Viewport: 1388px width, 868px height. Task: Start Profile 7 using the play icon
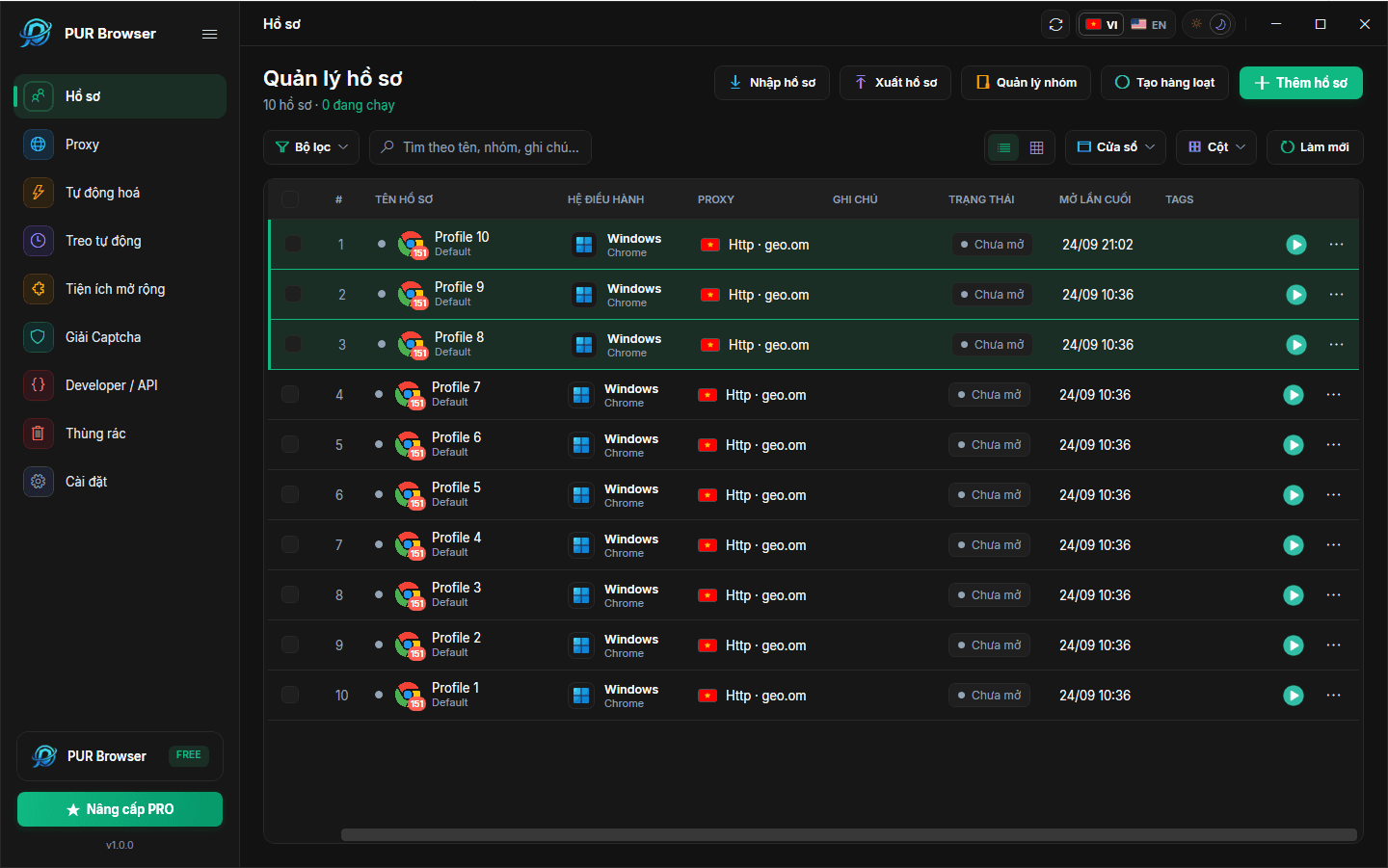1294,395
